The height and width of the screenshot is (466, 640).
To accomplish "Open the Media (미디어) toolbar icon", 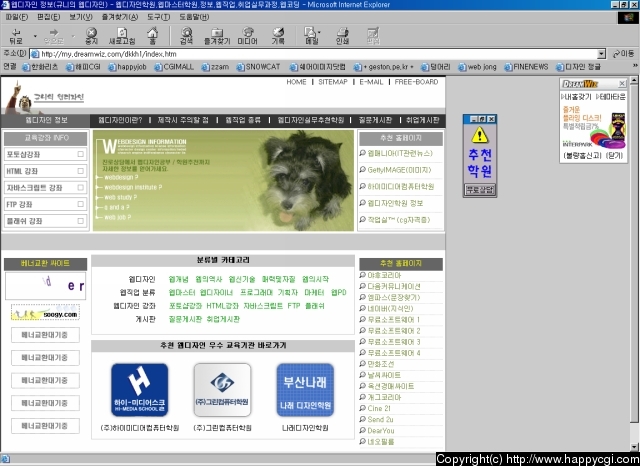I will click(247, 36).
